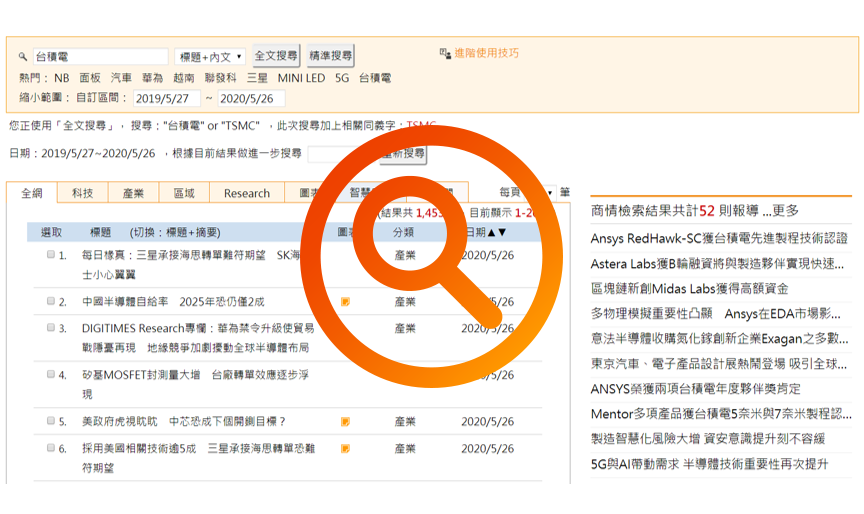Screen dimensions: 864x514
Task: Click hot keyword MINI LED
Action: pos(301,77)
